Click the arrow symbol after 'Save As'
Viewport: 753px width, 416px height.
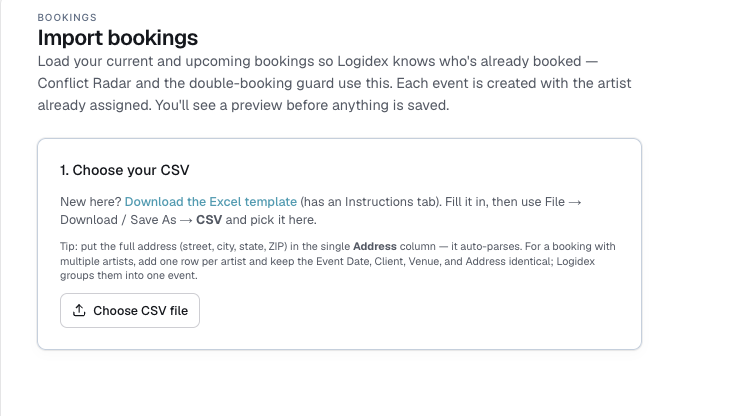pyautogui.click(x=186, y=220)
